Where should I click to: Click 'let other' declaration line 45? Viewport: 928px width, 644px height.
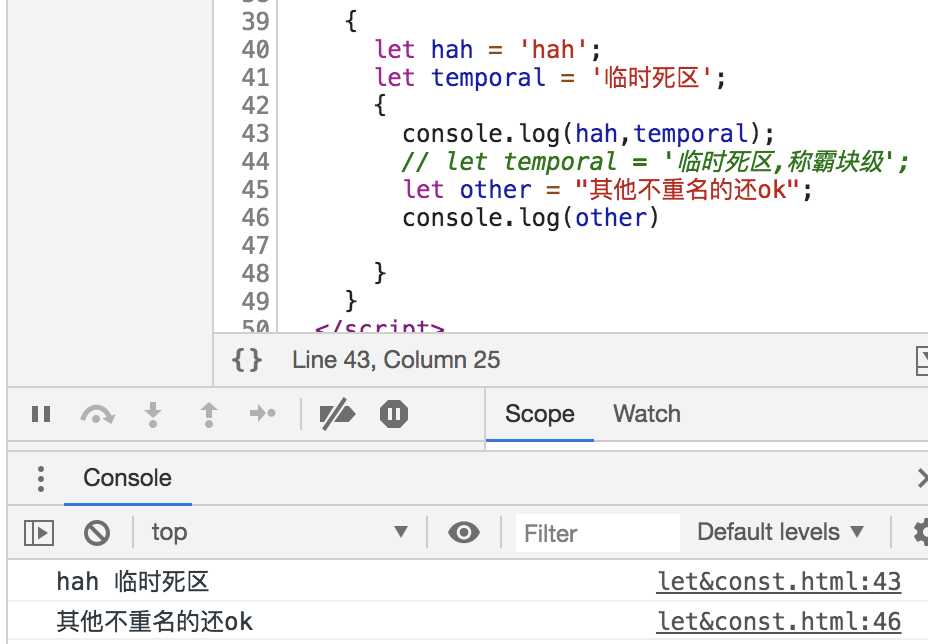pos(607,190)
